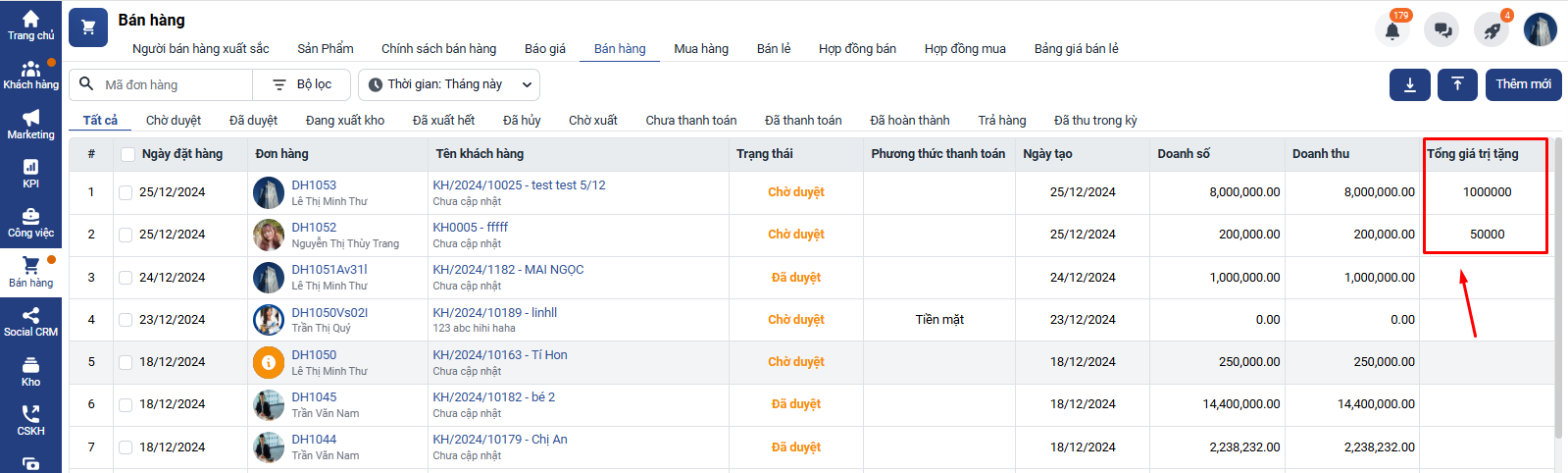Open the user profile avatar menu

tap(1540, 30)
